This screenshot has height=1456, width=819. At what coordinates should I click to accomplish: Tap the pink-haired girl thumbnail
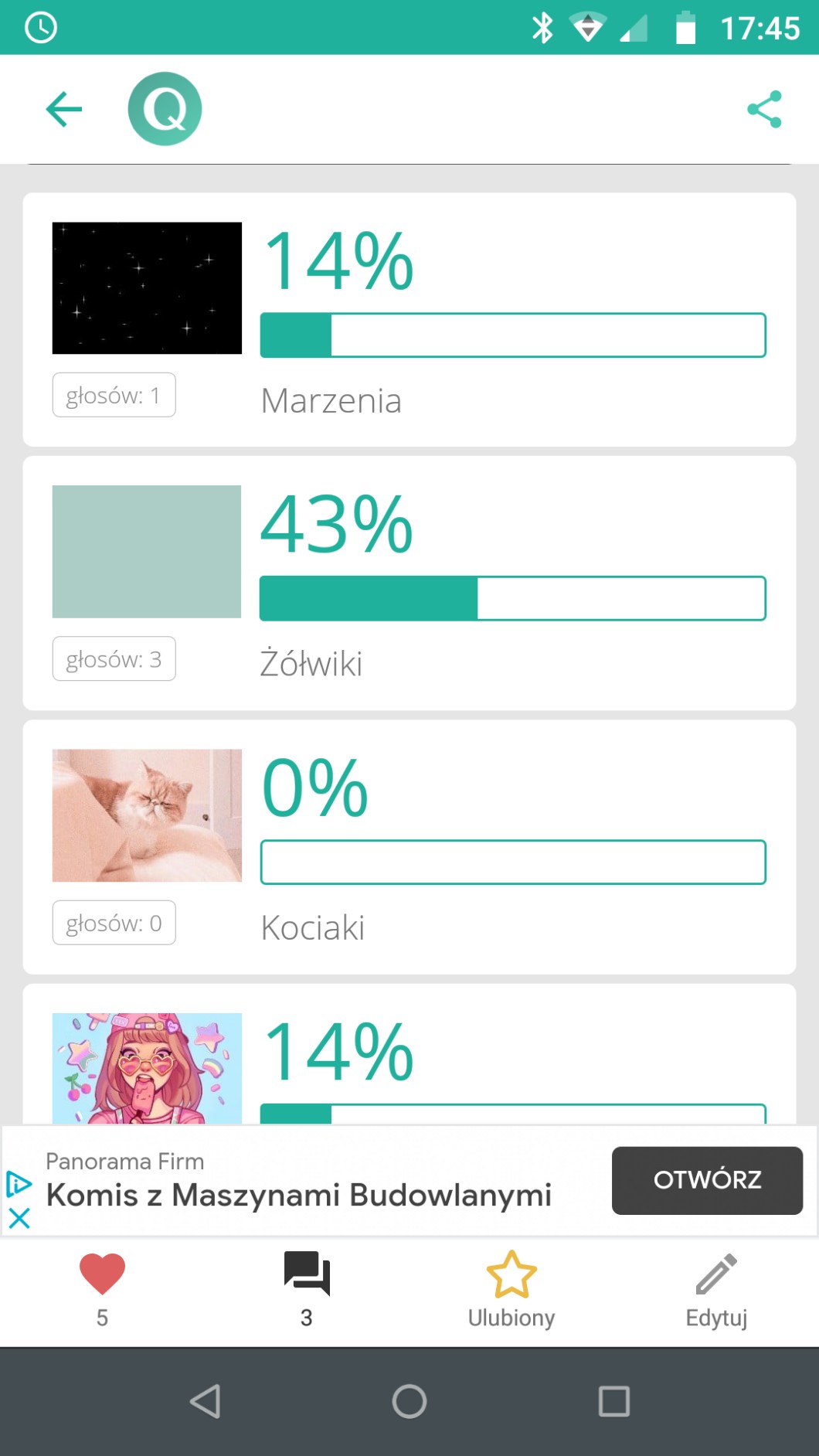147,1068
